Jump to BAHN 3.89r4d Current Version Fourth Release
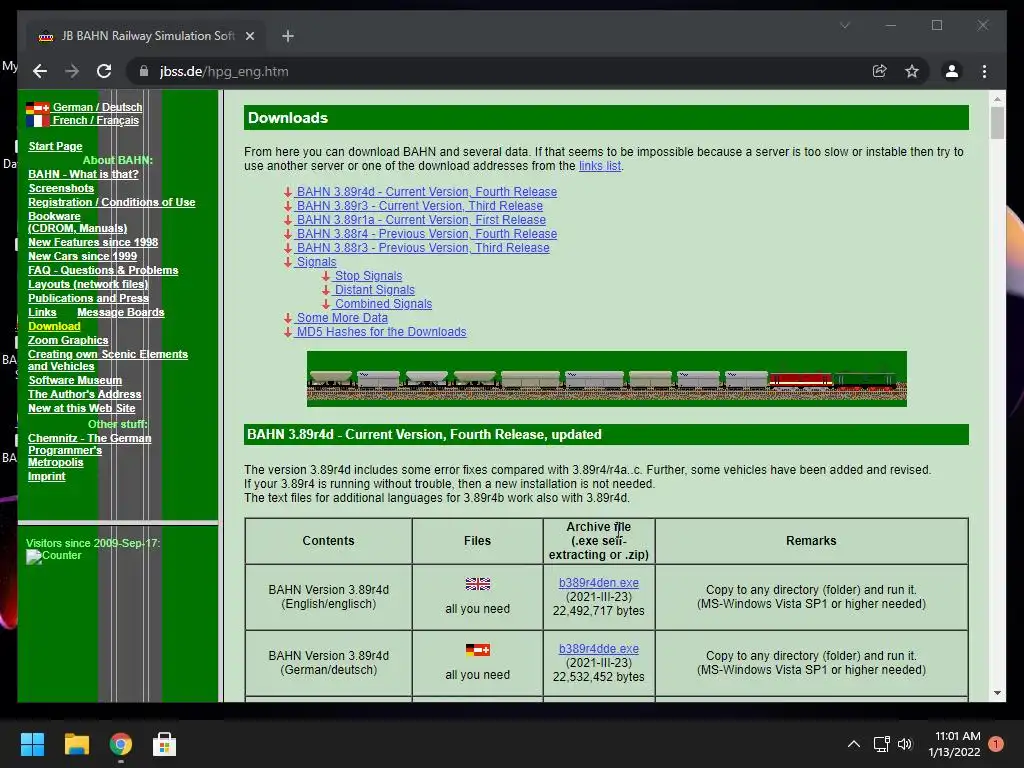 coord(426,192)
